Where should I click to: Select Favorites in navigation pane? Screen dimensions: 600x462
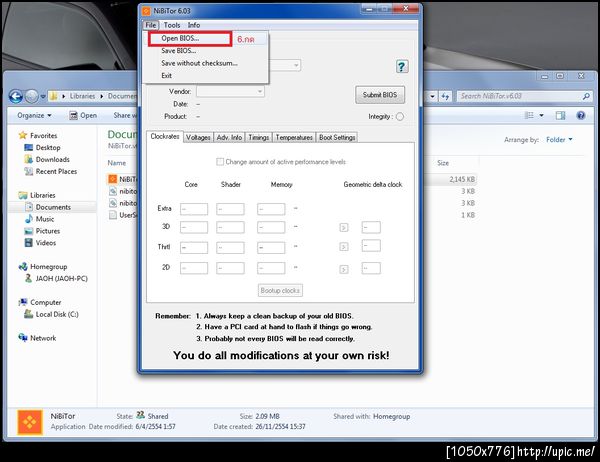[x=43, y=135]
